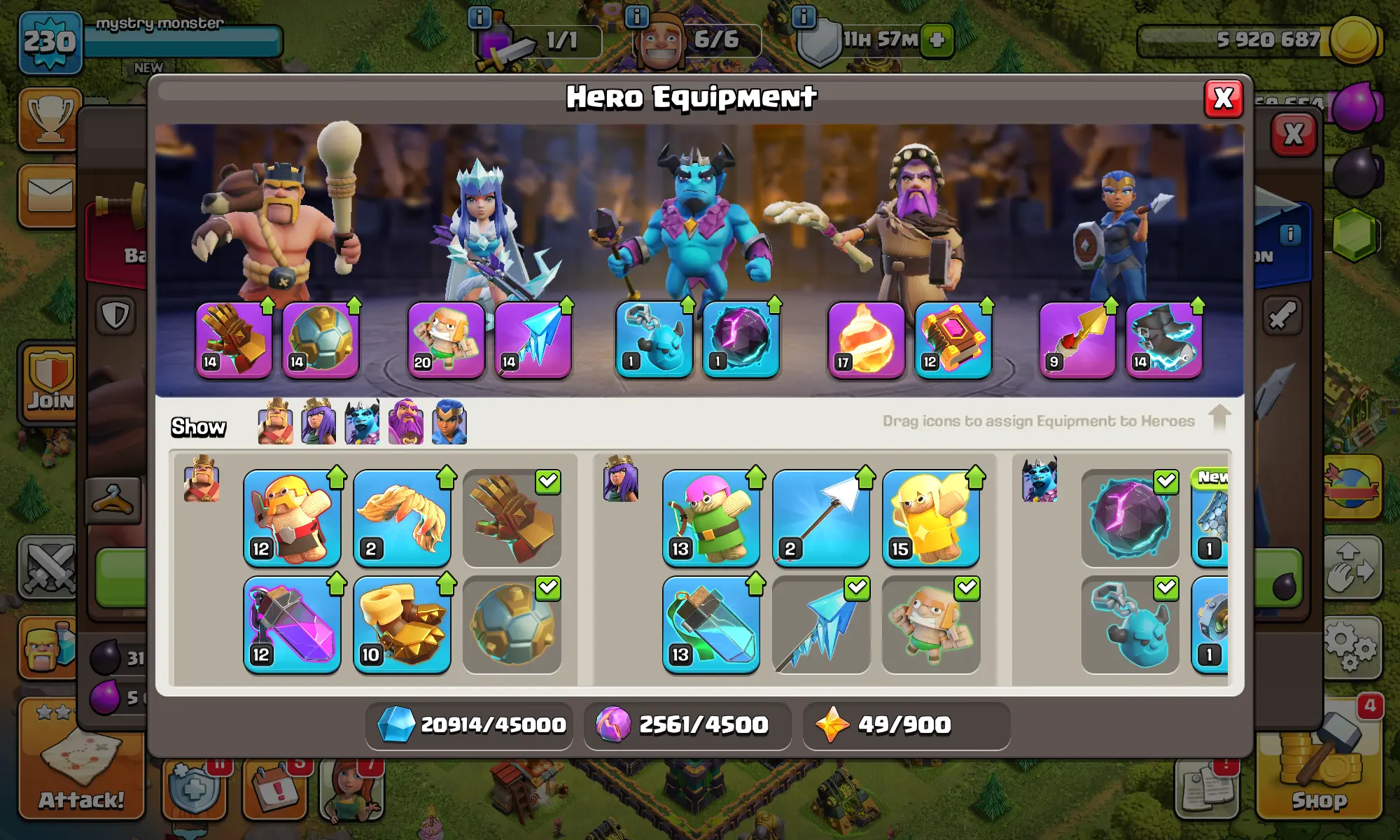This screenshot has width=1400, height=840.
Task: Click the level 17 Fireball equipped slot
Action: [867, 340]
